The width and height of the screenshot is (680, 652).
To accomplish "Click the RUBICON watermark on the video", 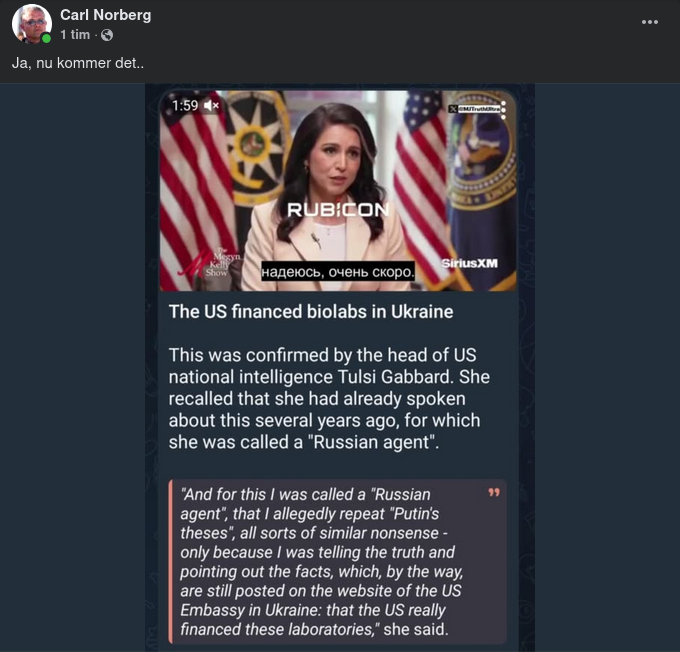I will pyautogui.click(x=337, y=210).
